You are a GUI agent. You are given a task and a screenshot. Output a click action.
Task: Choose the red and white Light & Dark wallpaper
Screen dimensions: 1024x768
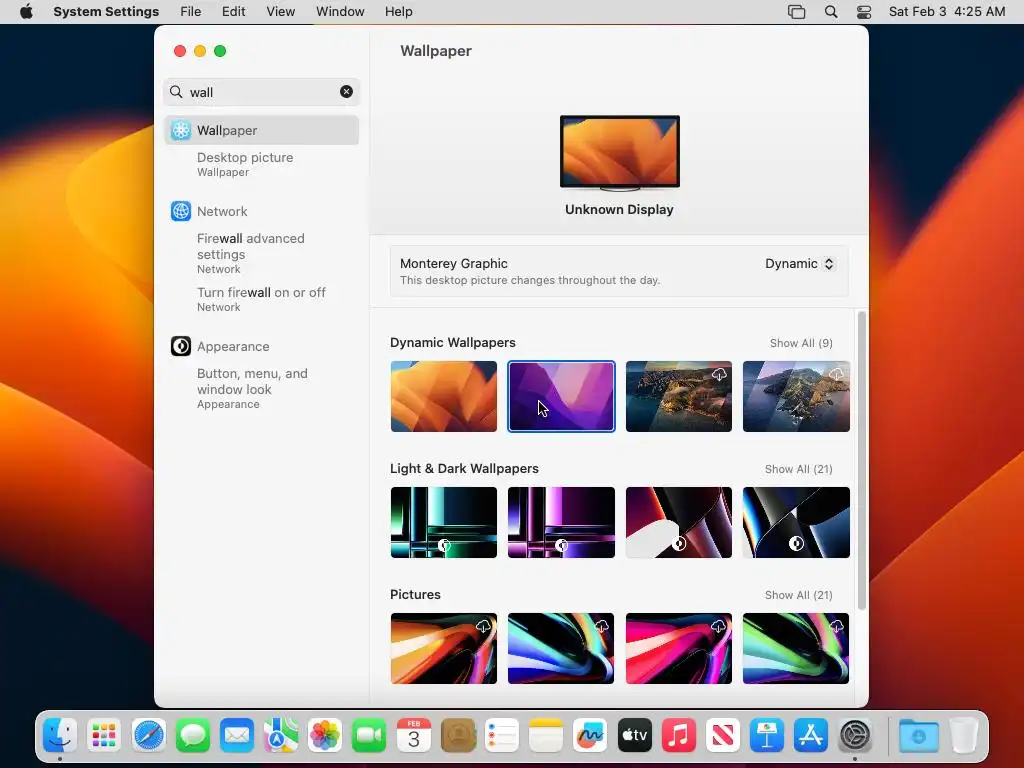click(x=679, y=522)
